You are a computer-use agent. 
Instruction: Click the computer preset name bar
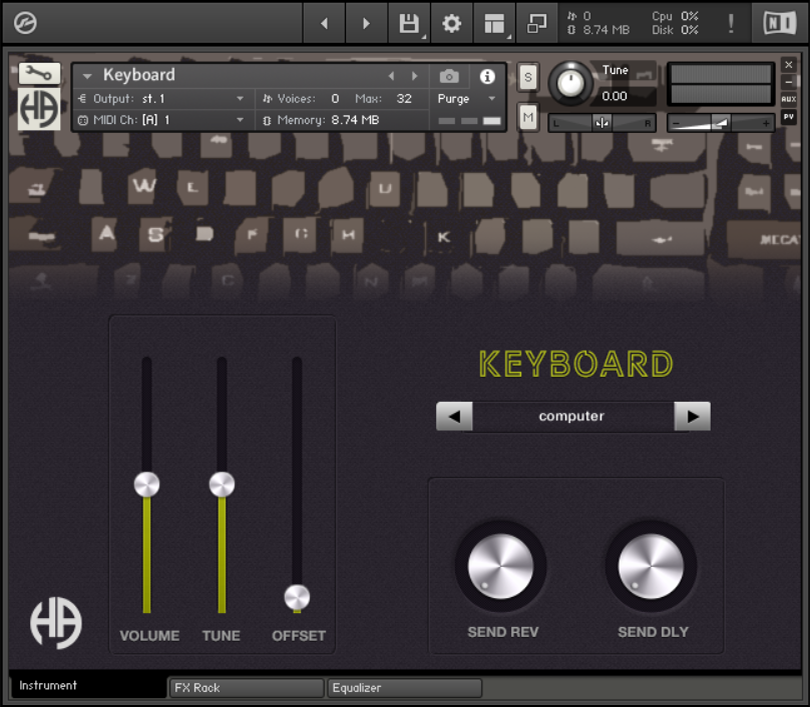click(573, 416)
